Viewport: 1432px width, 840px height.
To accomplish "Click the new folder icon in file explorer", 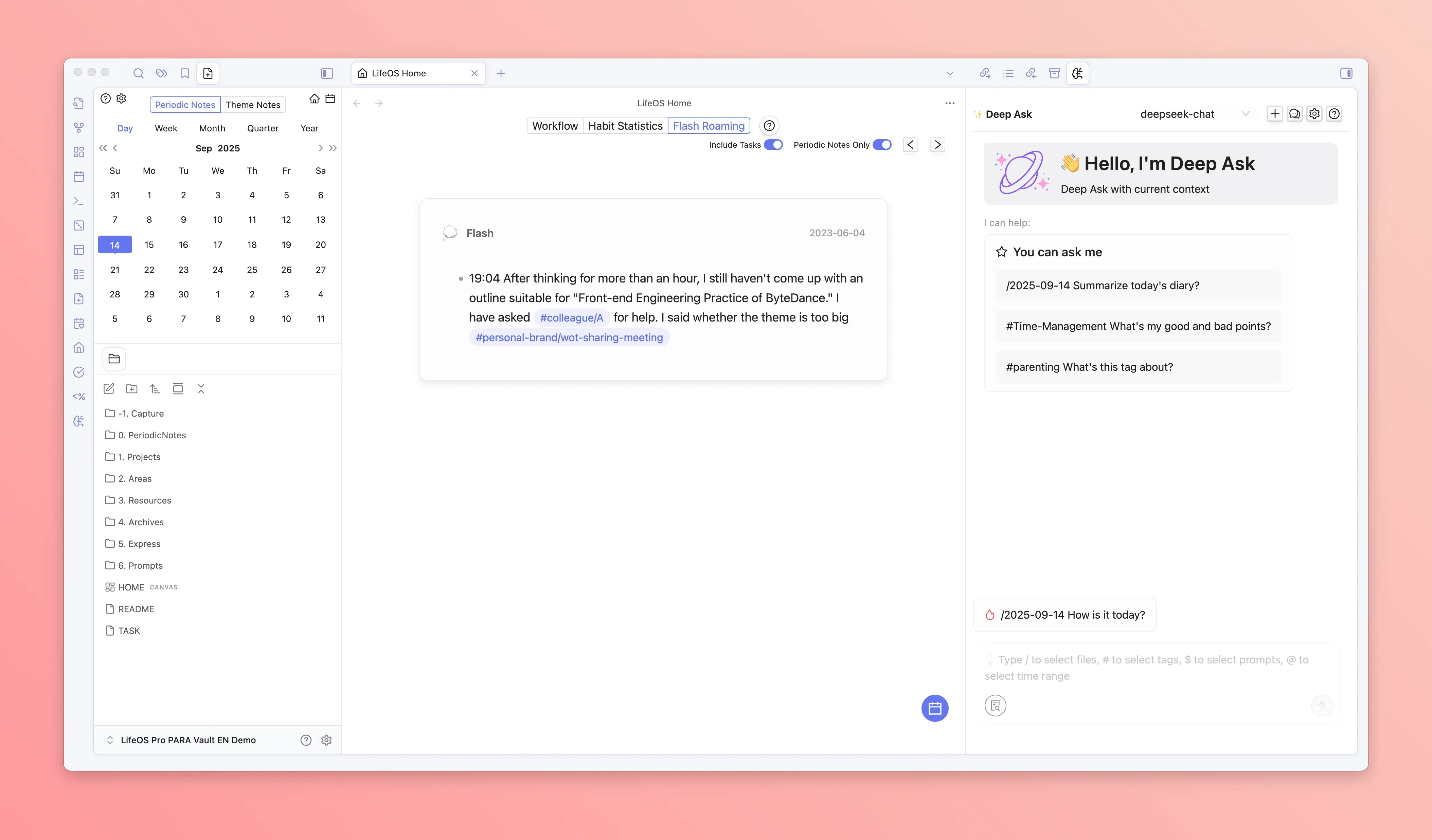I will click(132, 388).
